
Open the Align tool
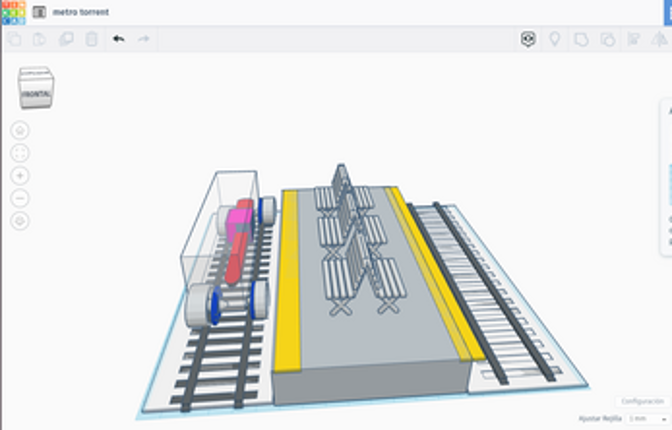coord(633,39)
